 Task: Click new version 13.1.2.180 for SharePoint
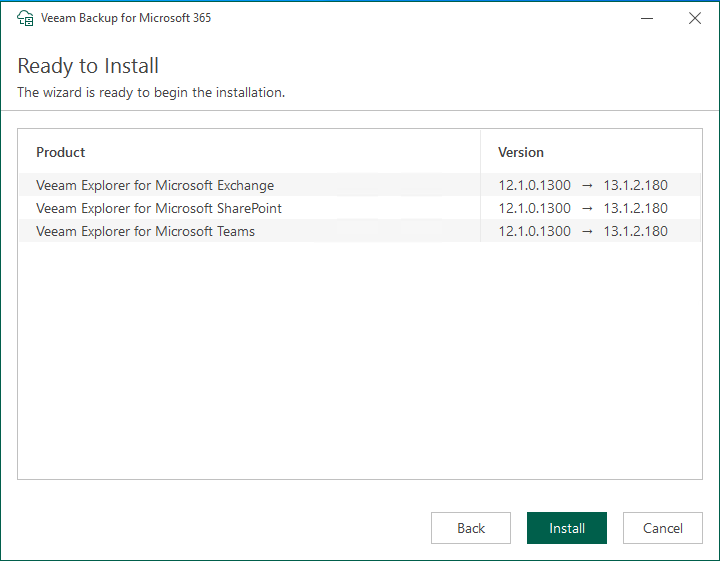coord(635,208)
